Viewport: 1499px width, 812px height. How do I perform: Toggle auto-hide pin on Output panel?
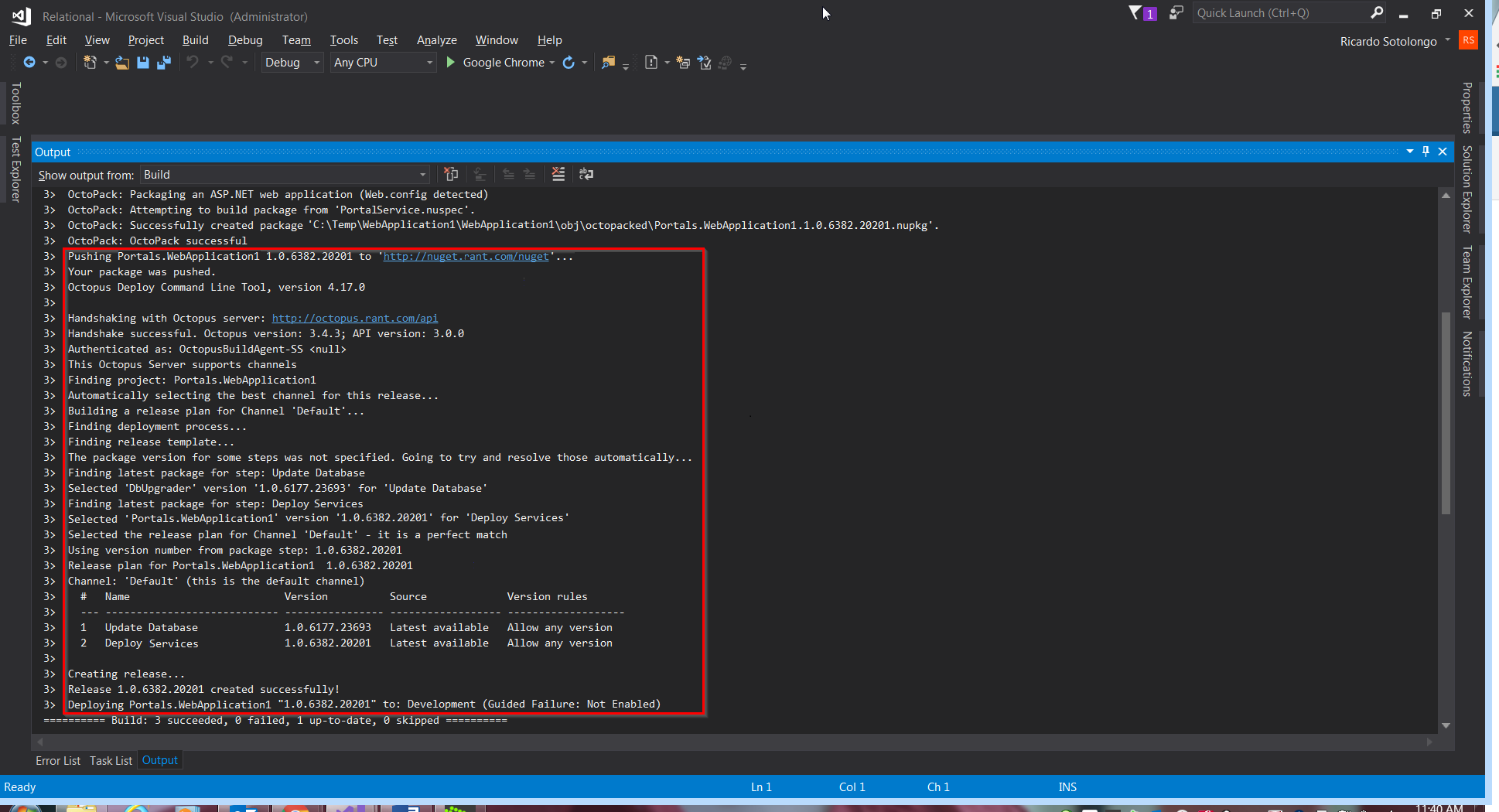pos(1426,152)
